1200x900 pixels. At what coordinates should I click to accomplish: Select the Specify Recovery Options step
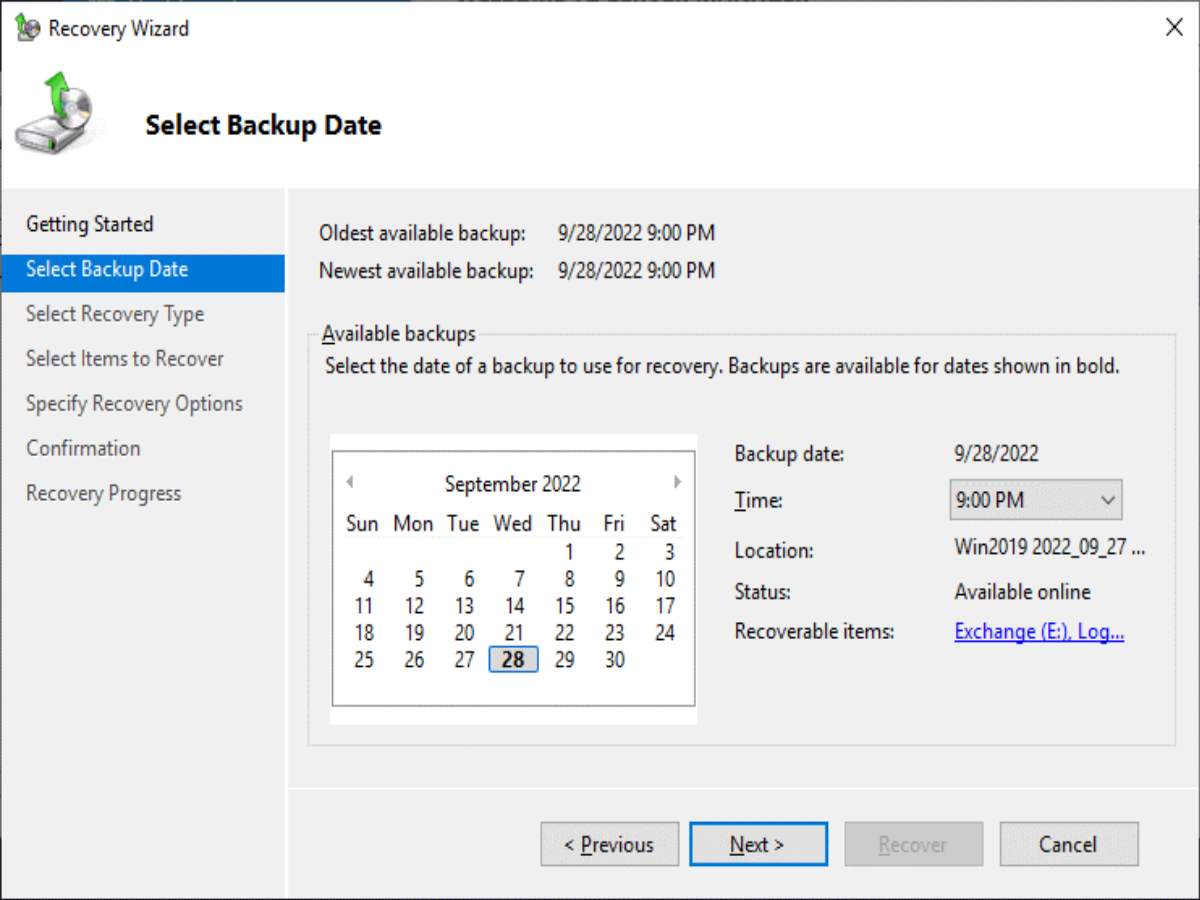134,403
